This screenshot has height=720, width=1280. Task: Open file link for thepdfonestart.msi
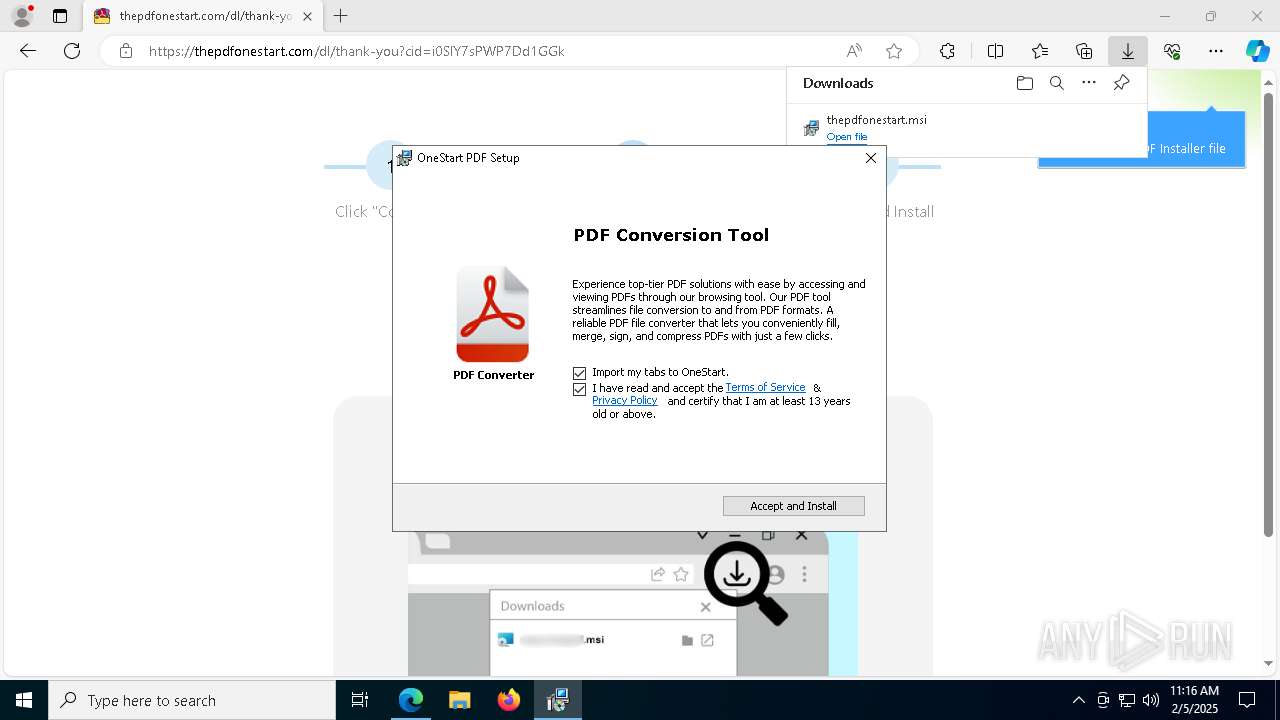tap(847, 137)
